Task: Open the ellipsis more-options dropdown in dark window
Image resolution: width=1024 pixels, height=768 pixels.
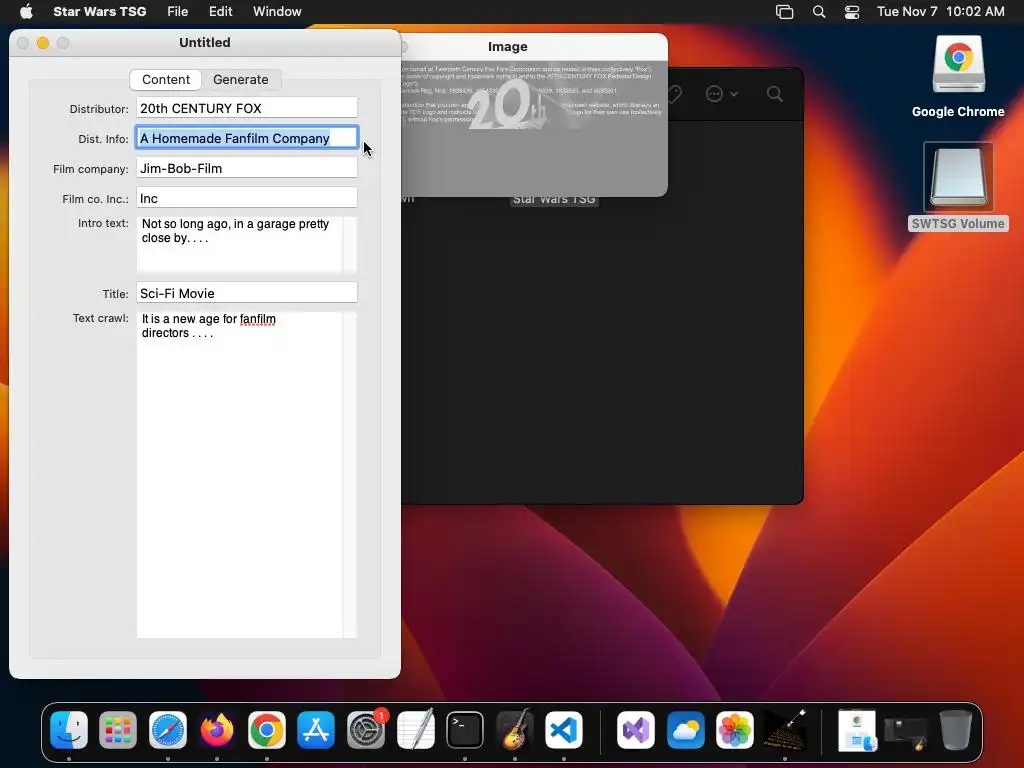Action: coord(721,94)
